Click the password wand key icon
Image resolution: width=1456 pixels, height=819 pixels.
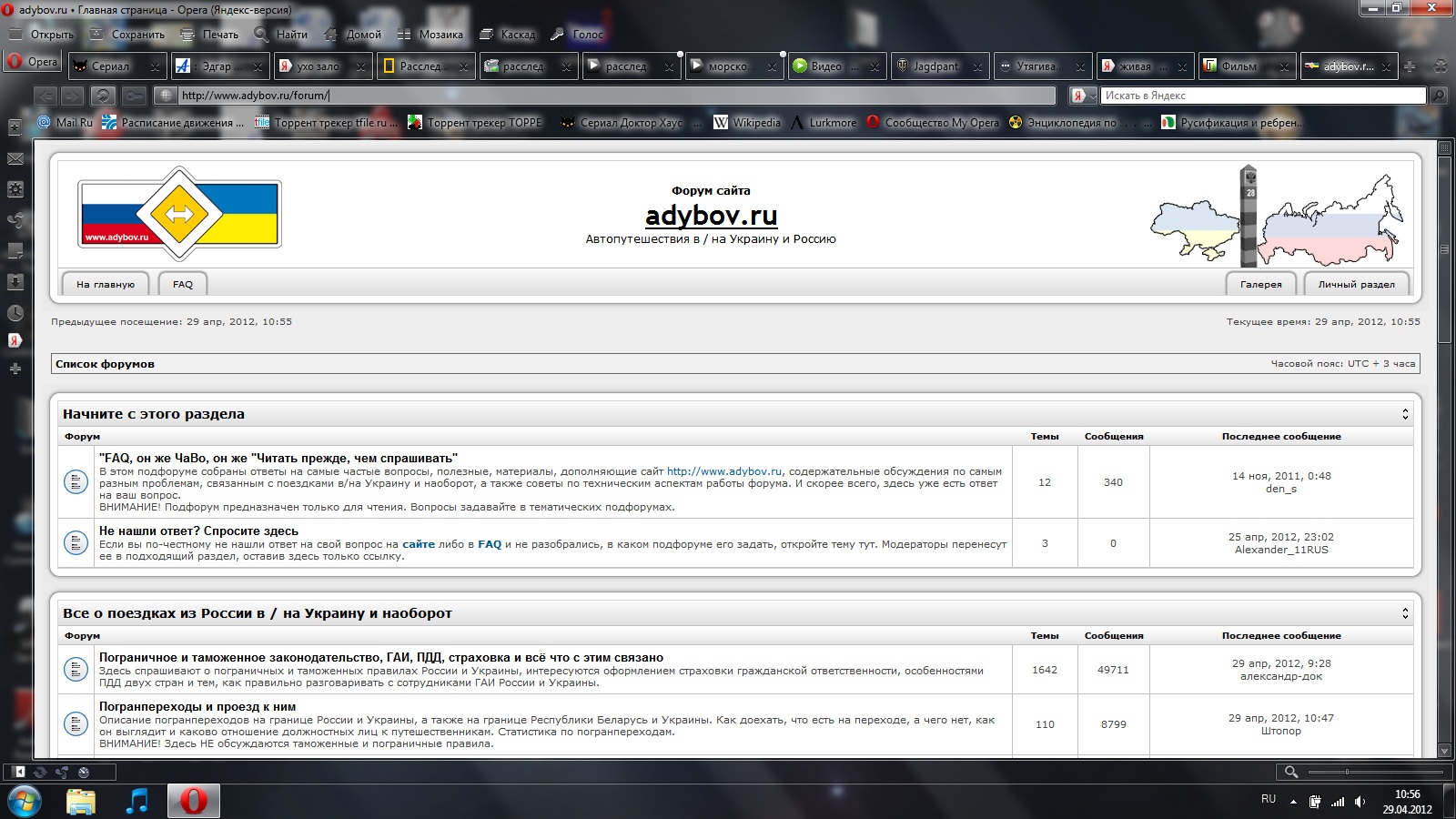[134, 96]
